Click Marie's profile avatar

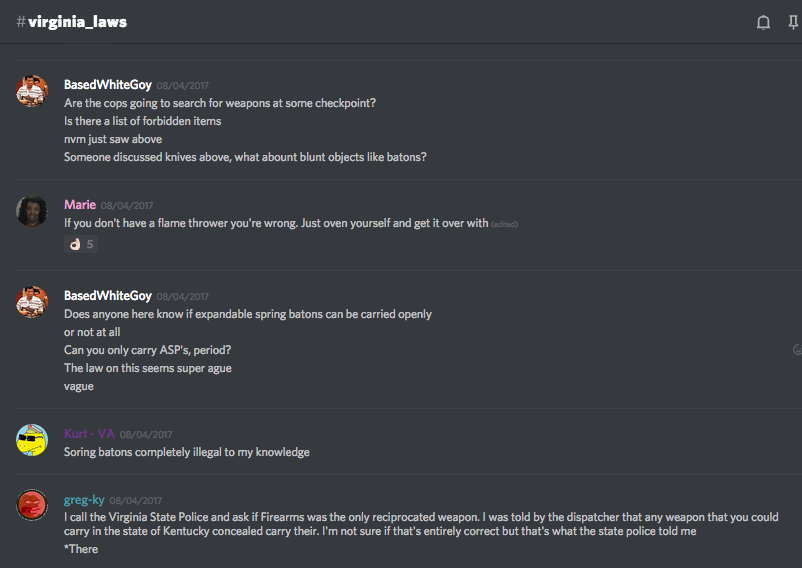point(32,211)
